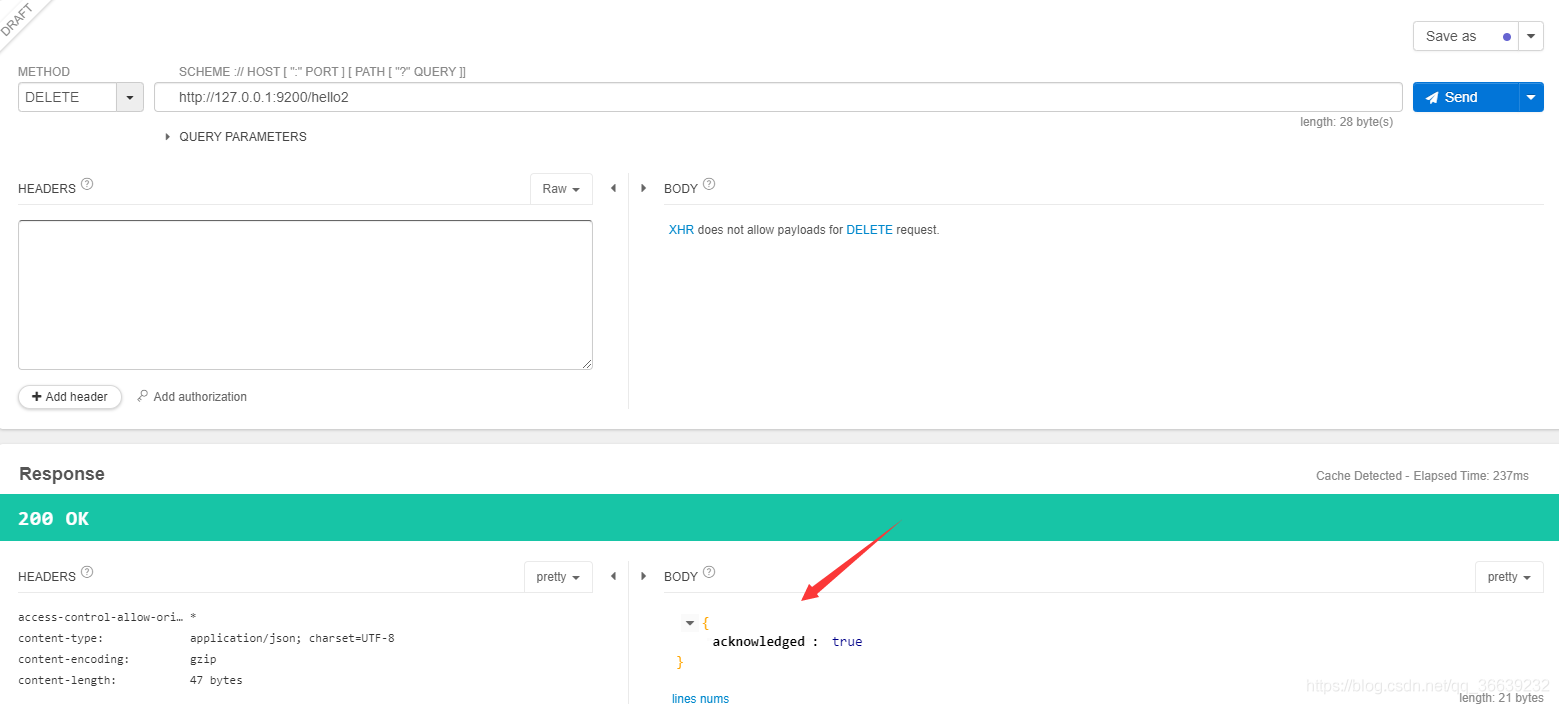Screen dimensions: 1559x704
Task: Collapse response headers panel with left arrow
Action: tap(613, 576)
